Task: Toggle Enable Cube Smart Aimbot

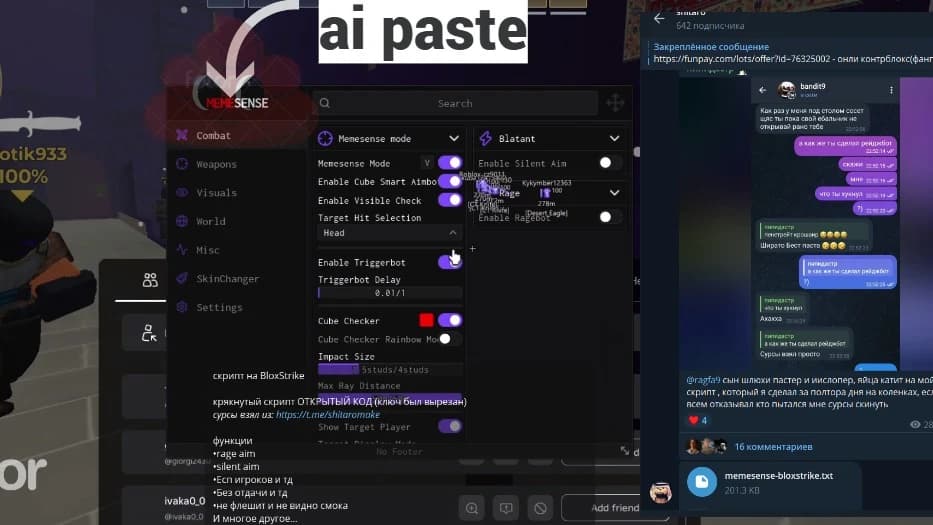Action: (451, 181)
